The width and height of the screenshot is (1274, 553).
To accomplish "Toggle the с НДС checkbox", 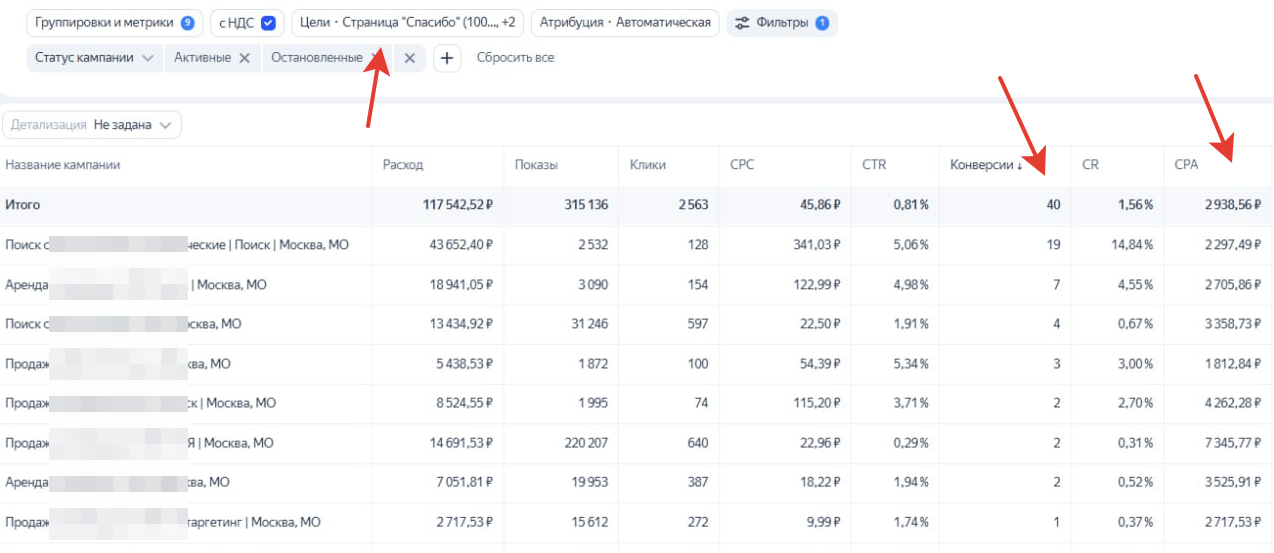I will pos(268,22).
